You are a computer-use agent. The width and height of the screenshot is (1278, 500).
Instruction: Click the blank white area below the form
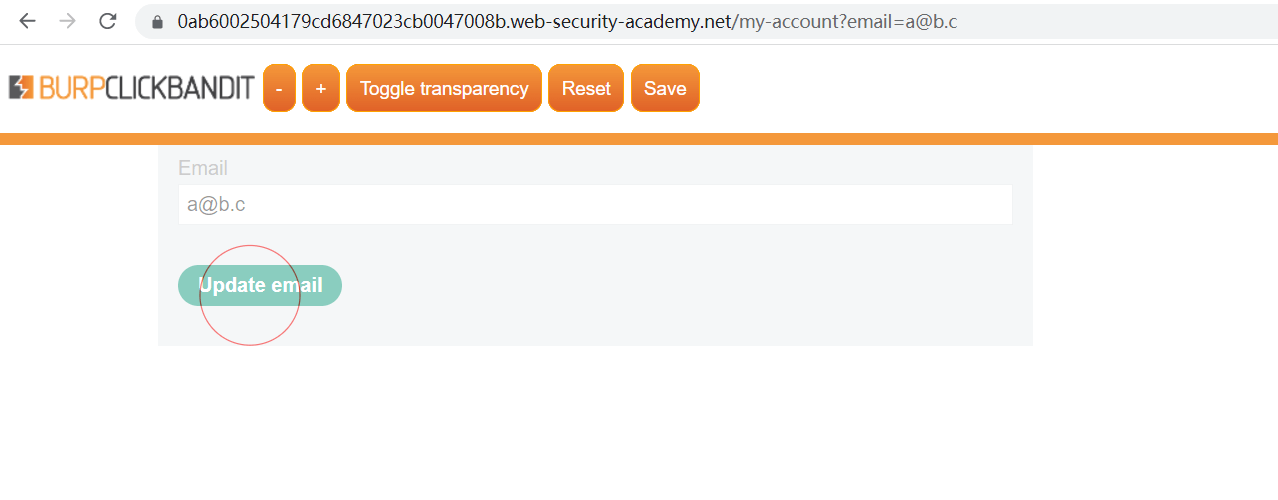click(640, 430)
